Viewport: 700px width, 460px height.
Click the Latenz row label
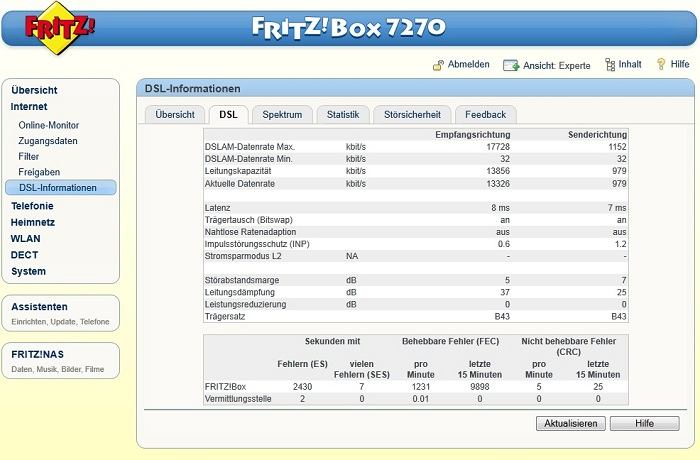(x=217, y=208)
